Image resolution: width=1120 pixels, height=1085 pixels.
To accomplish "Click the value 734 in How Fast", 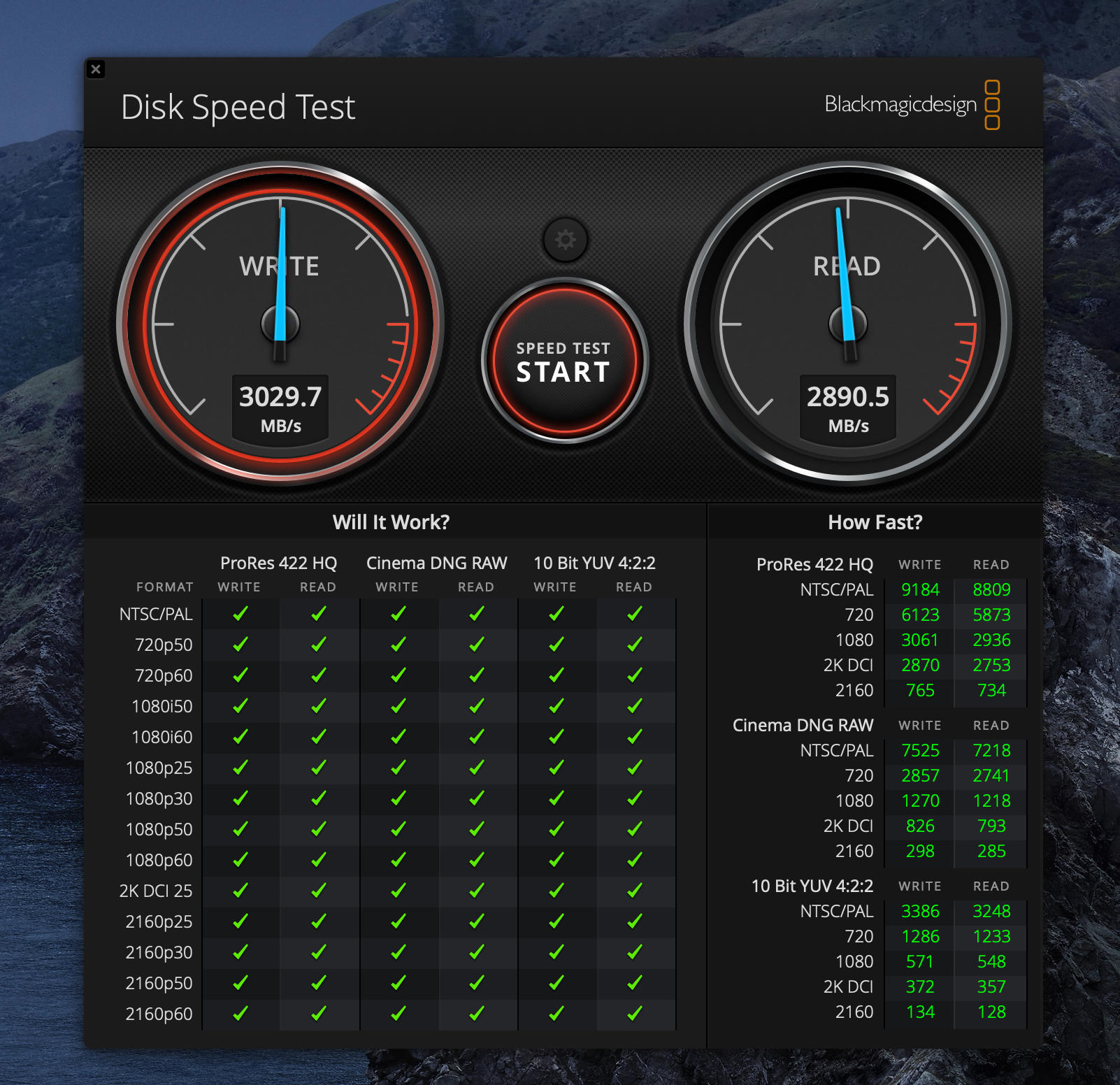I will tap(991, 691).
